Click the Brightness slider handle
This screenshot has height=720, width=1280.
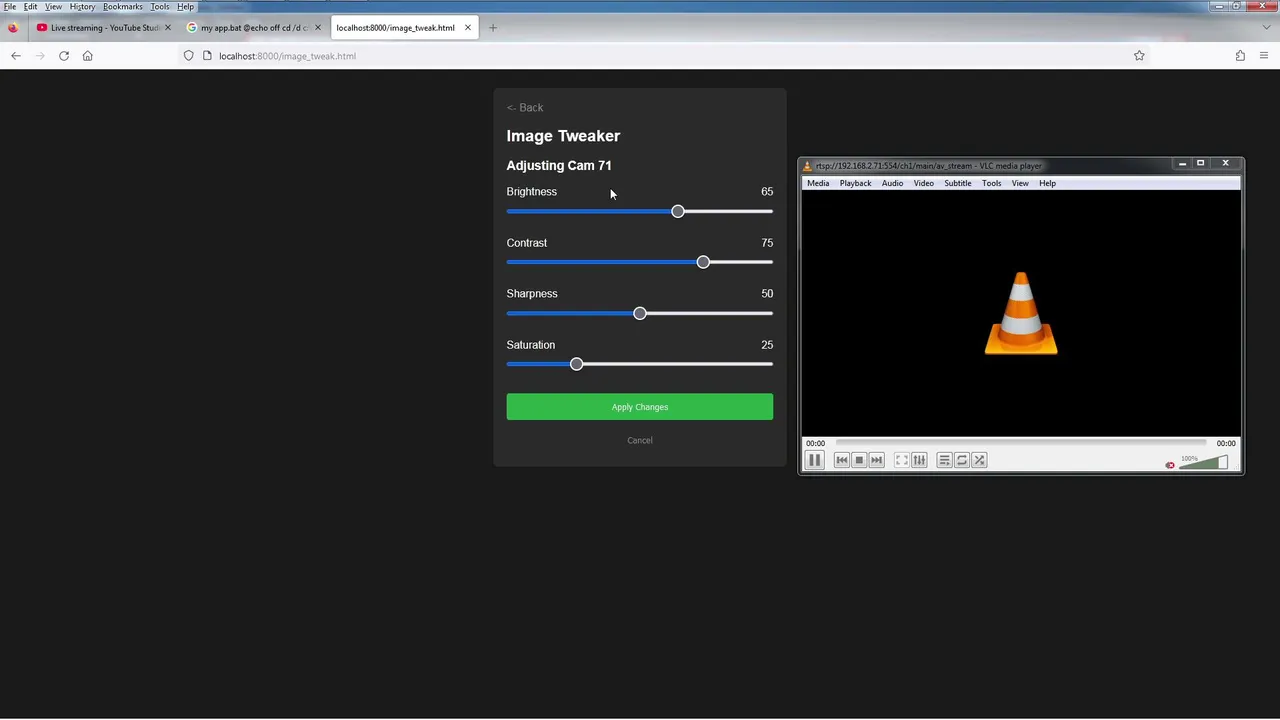point(678,211)
